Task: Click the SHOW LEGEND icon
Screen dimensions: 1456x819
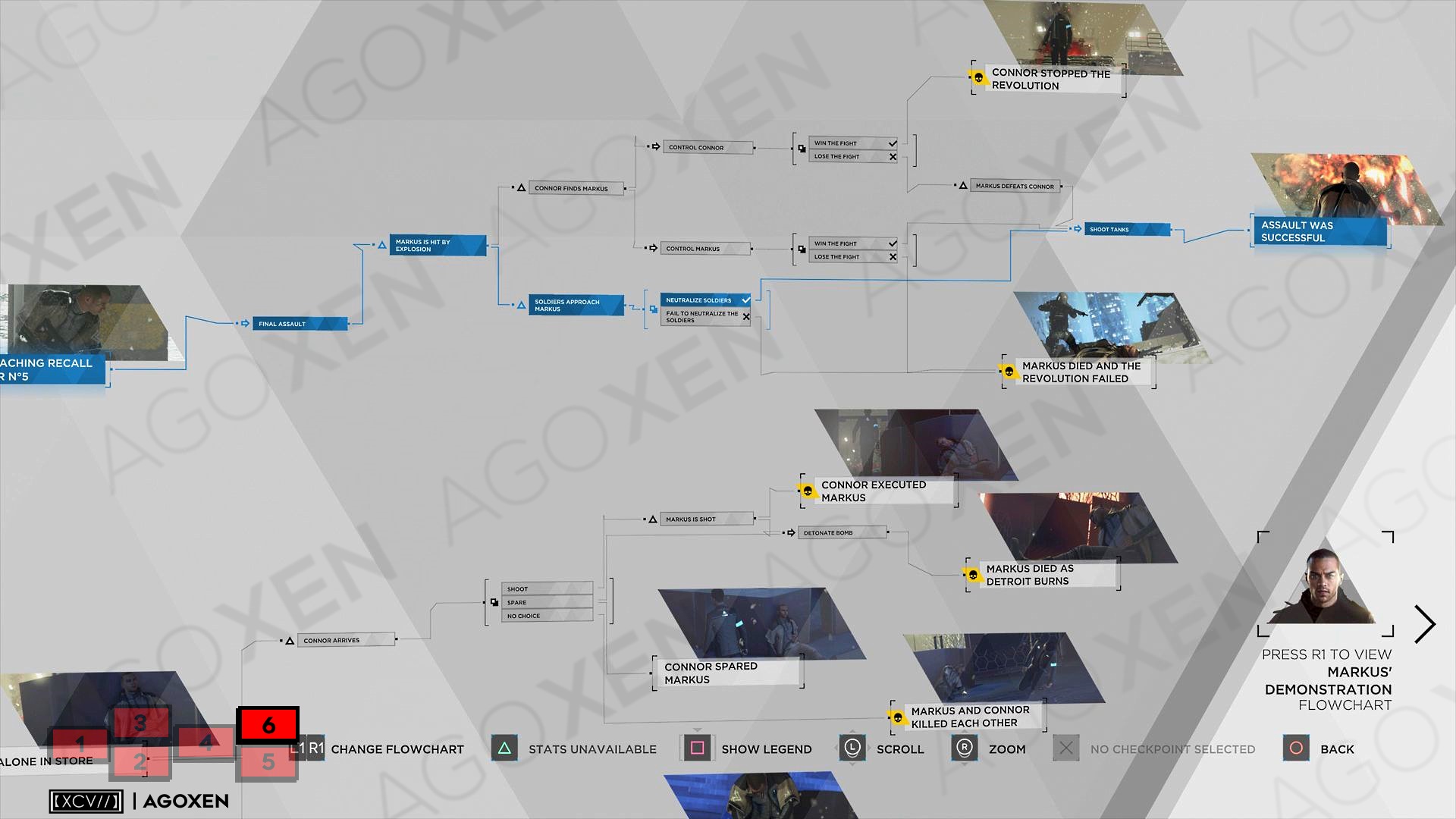Action: click(696, 749)
